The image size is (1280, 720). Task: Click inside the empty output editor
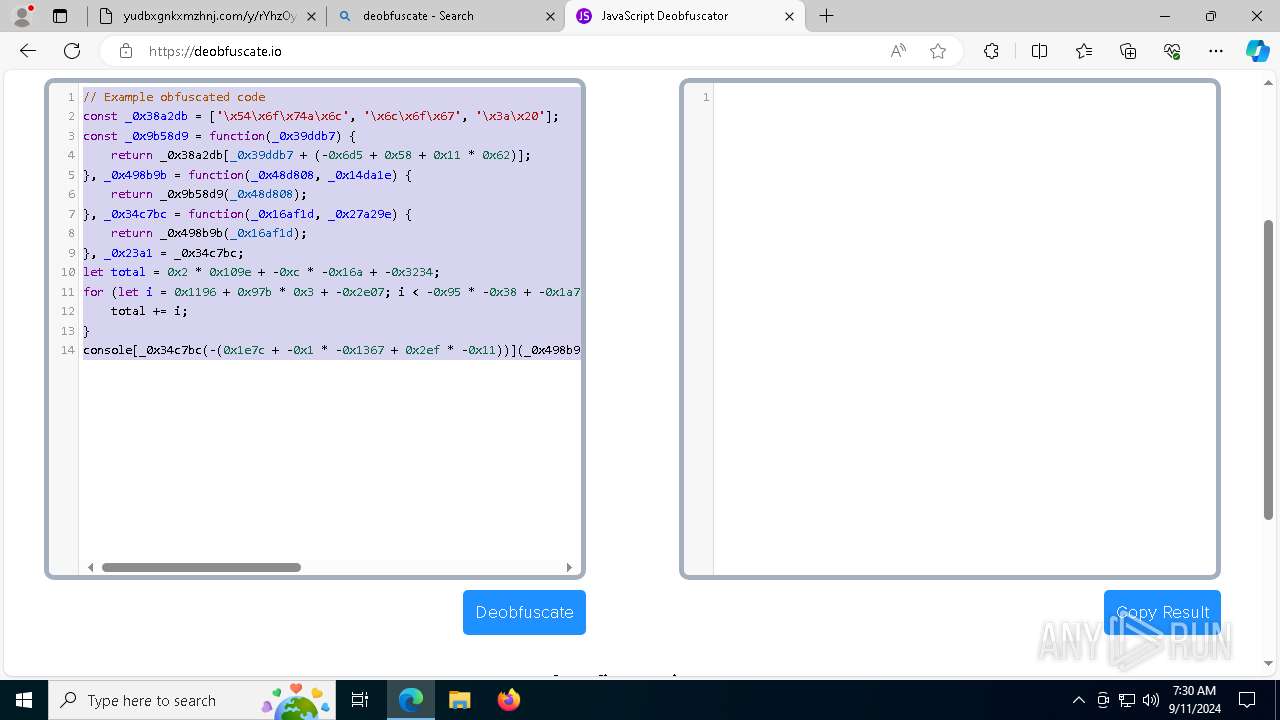tap(965, 328)
